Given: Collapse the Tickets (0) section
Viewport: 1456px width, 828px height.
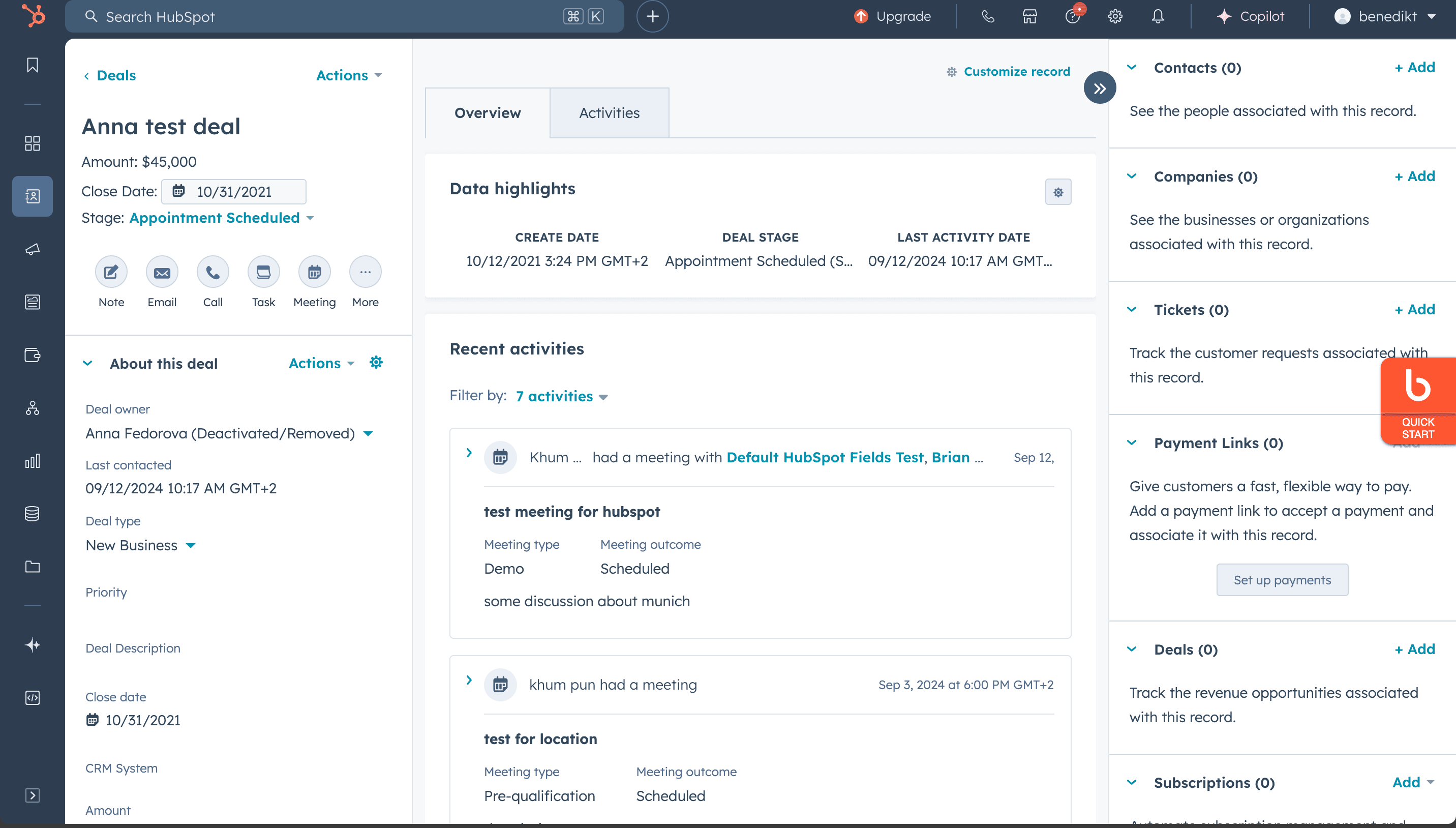Looking at the screenshot, I should point(1132,309).
